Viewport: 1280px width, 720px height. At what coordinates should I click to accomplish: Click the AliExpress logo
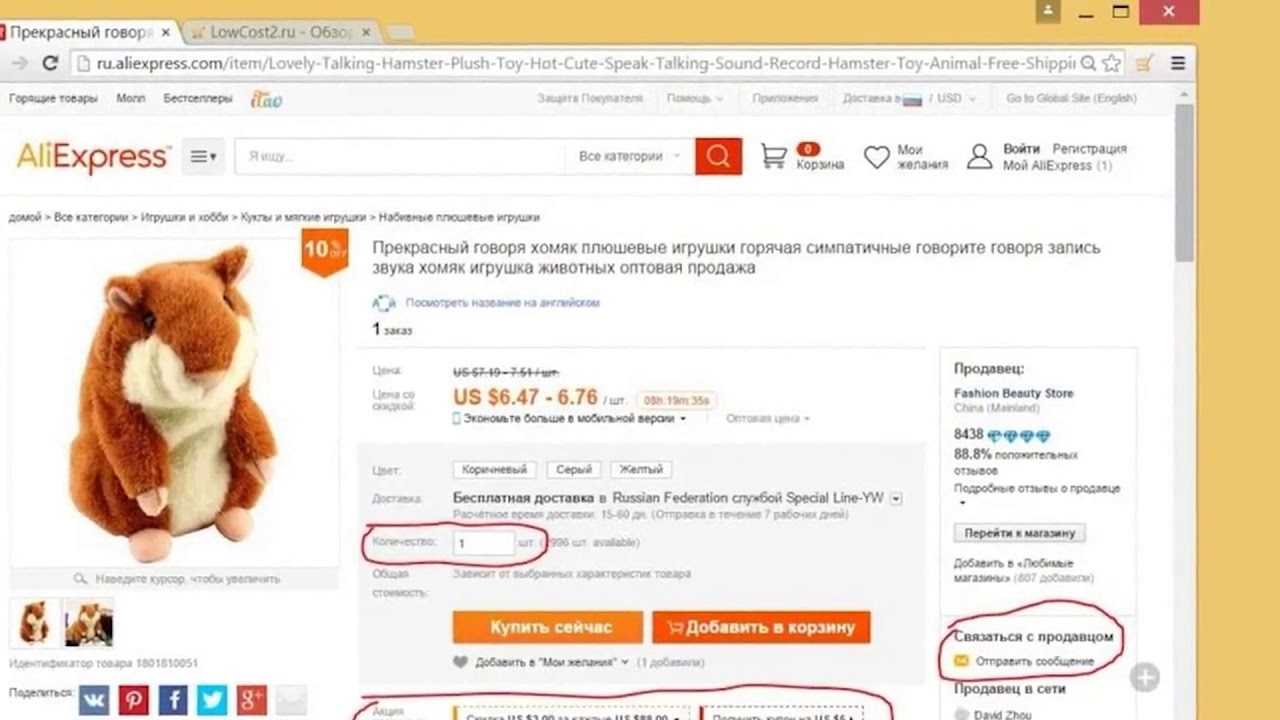coord(93,157)
